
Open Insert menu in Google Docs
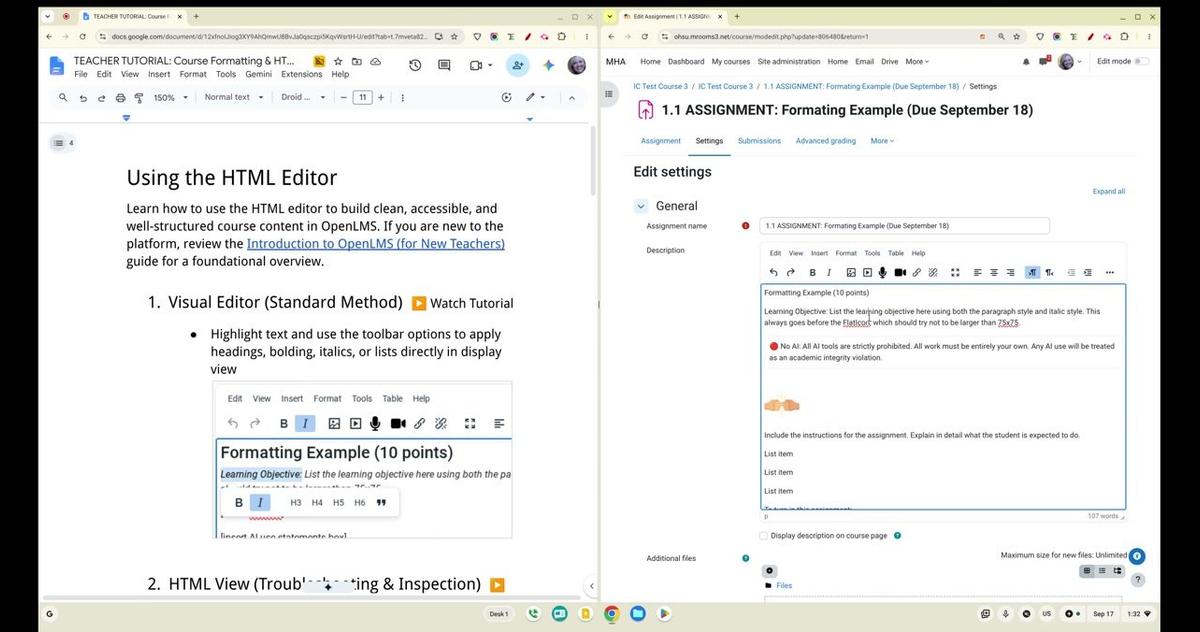point(159,74)
